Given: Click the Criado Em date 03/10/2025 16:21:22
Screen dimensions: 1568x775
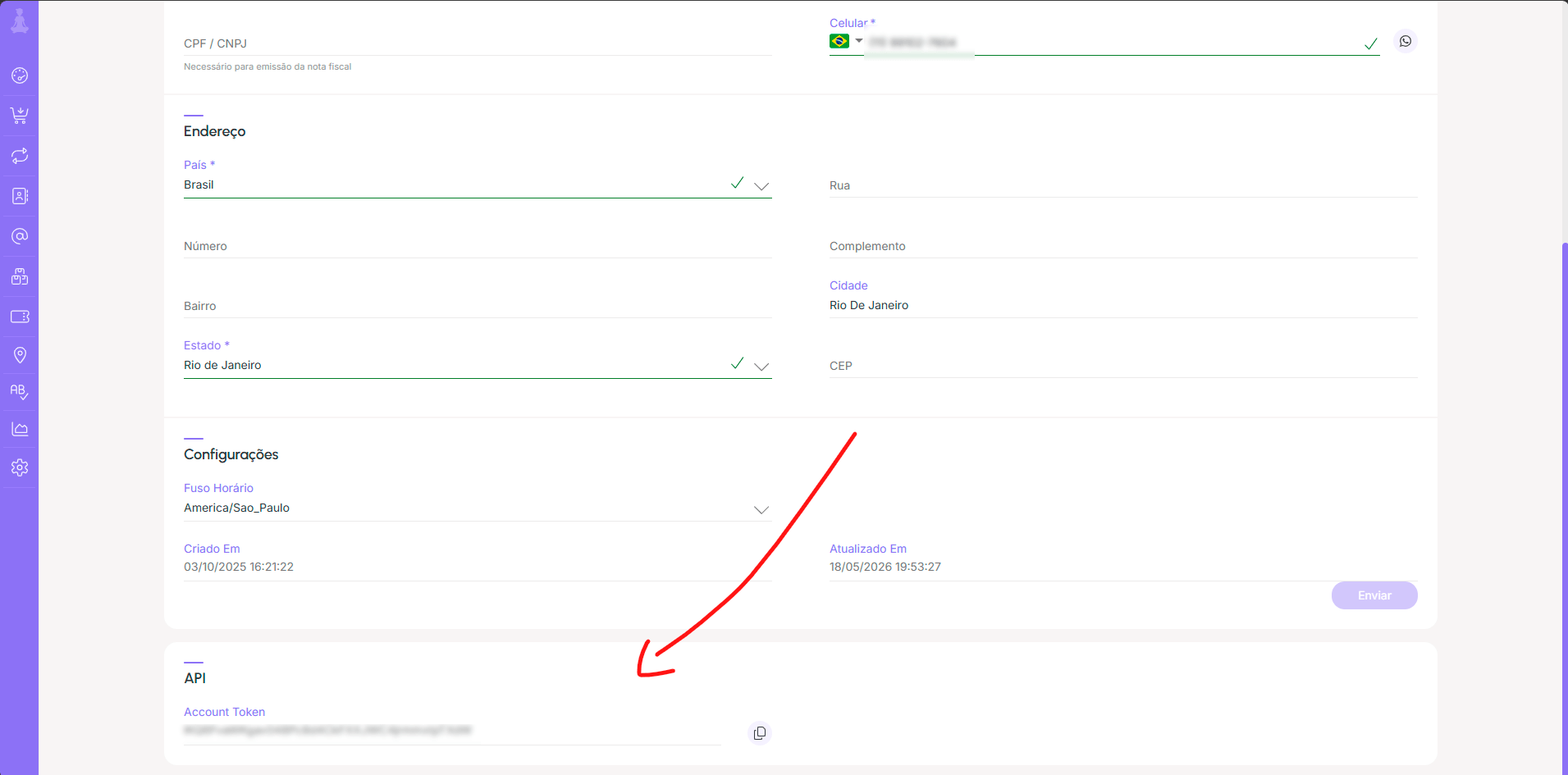Looking at the screenshot, I should pos(239,567).
